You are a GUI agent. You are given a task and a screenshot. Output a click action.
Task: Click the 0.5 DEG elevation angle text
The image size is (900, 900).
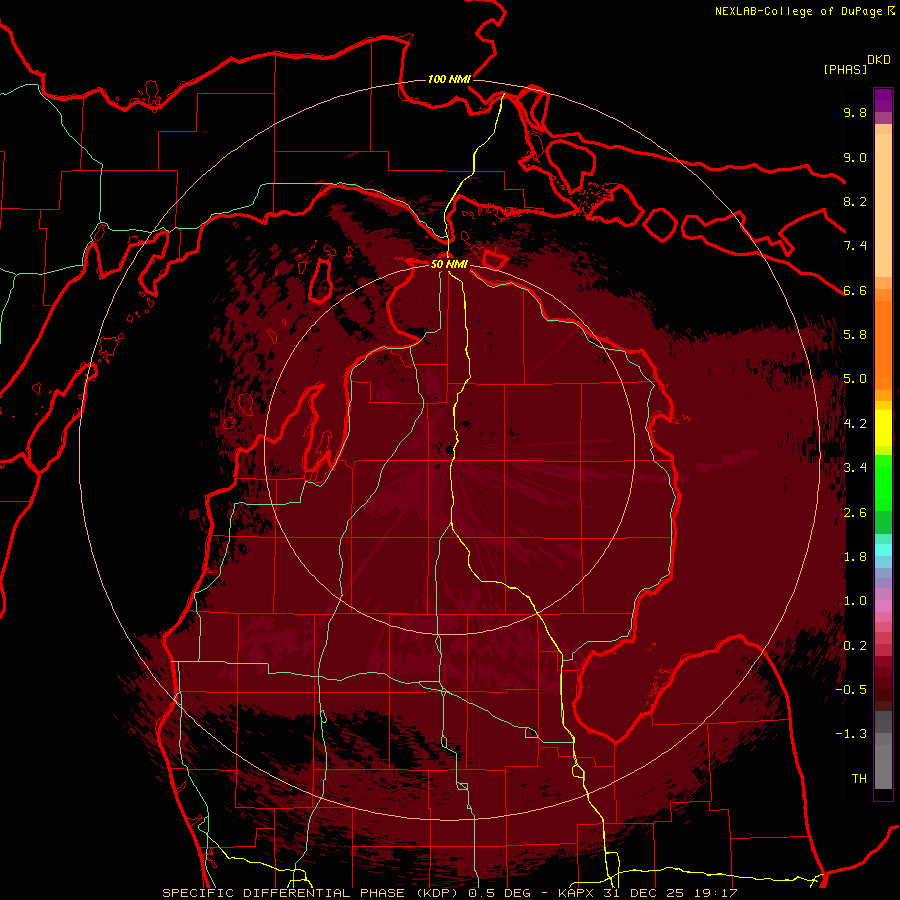499,893
